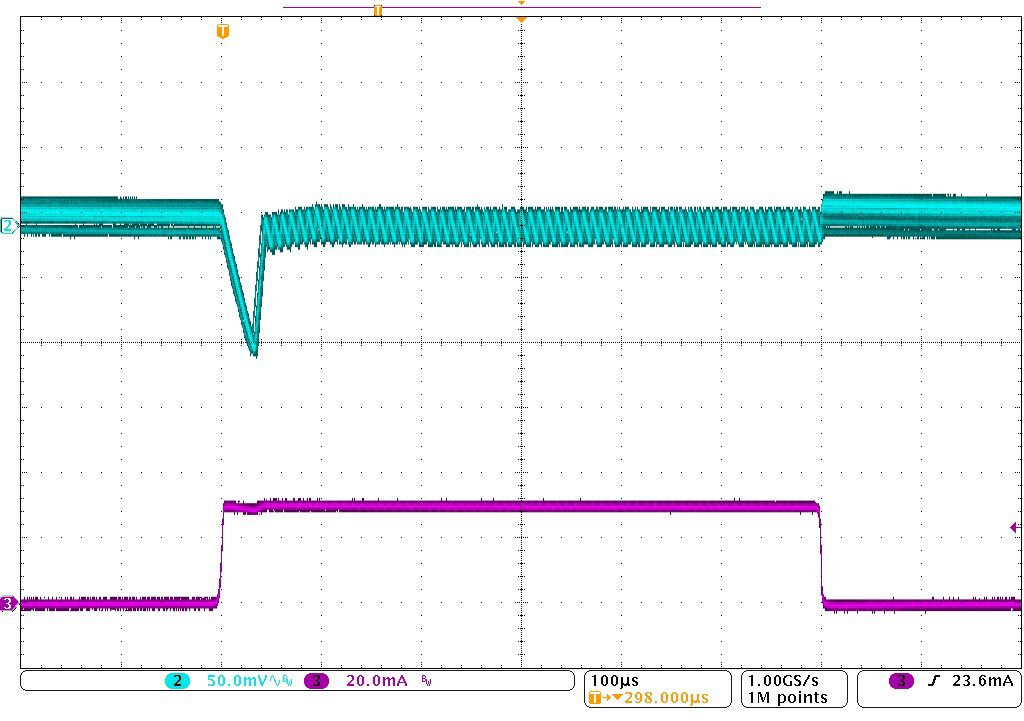Click the 1M points record length readout
Image resolution: width=1024 pixels, height=721 pixels.
click(x=787, y=697)
